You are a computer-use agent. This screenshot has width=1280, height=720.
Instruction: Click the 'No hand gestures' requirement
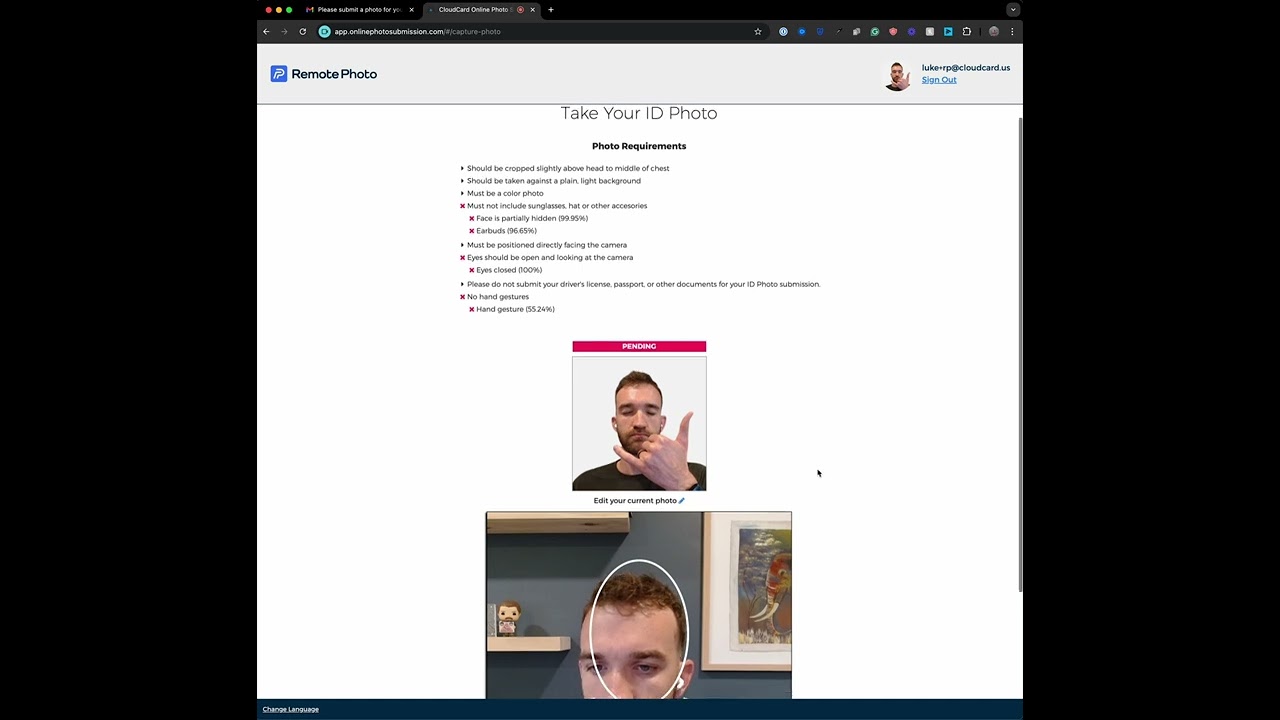tap(498, 297)
